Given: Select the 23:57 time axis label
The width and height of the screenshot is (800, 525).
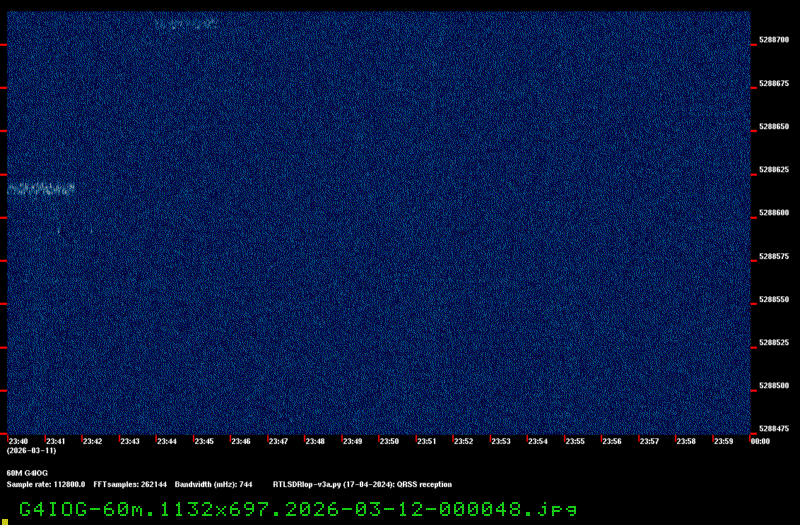Looking at the screenshot, I should pos(649,441).
